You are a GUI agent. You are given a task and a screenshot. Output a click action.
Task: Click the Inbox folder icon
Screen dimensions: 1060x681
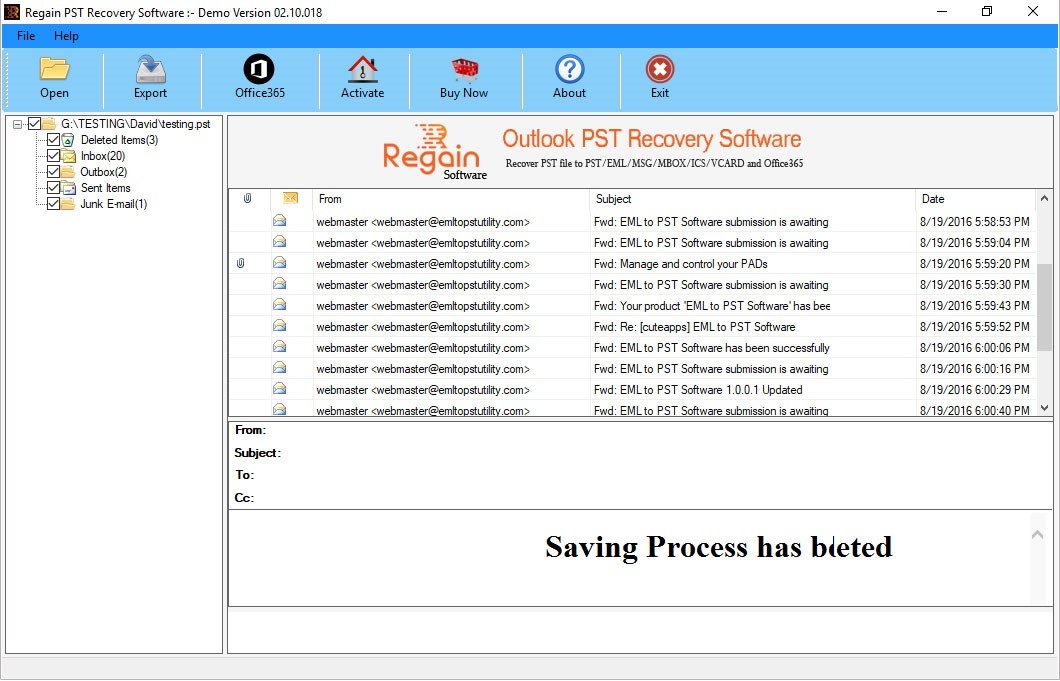pyautogui.click(x=68, y=156)
